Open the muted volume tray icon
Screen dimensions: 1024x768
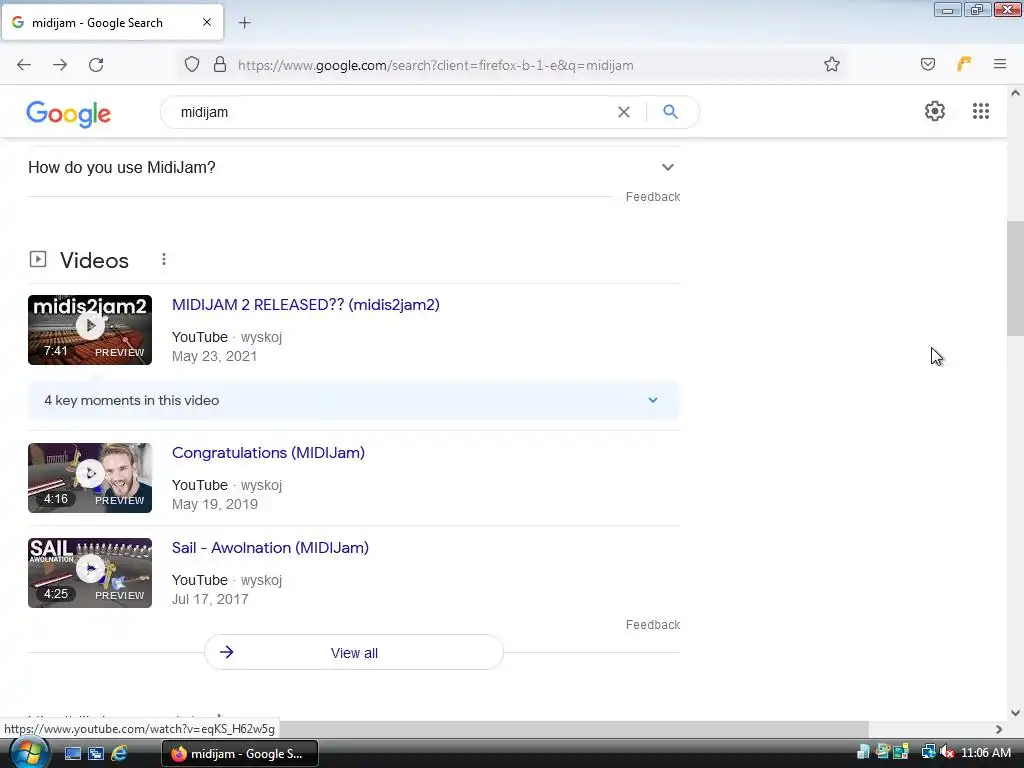coord(946,753)
